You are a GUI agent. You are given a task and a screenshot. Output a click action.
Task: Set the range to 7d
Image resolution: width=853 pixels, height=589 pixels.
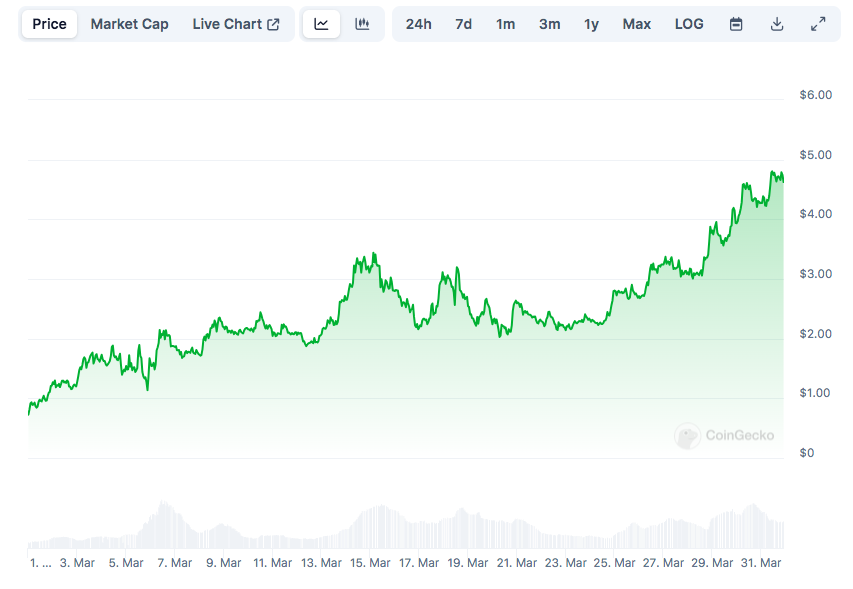[463, 24]
